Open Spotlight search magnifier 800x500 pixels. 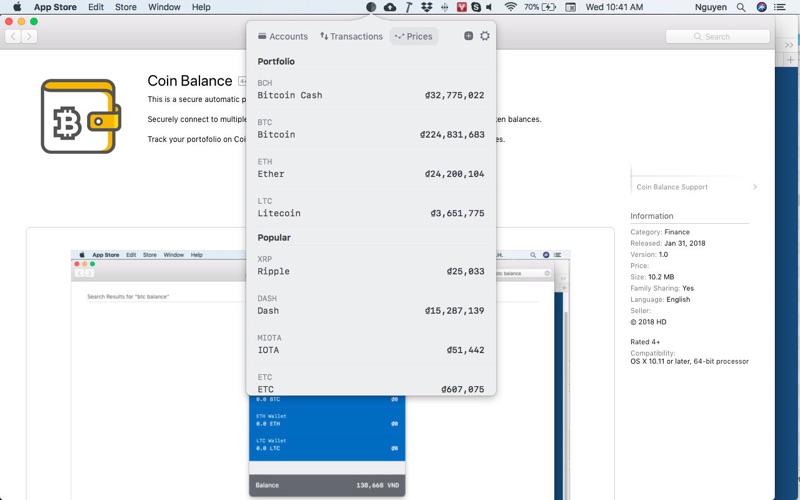(x=741, y=7)
